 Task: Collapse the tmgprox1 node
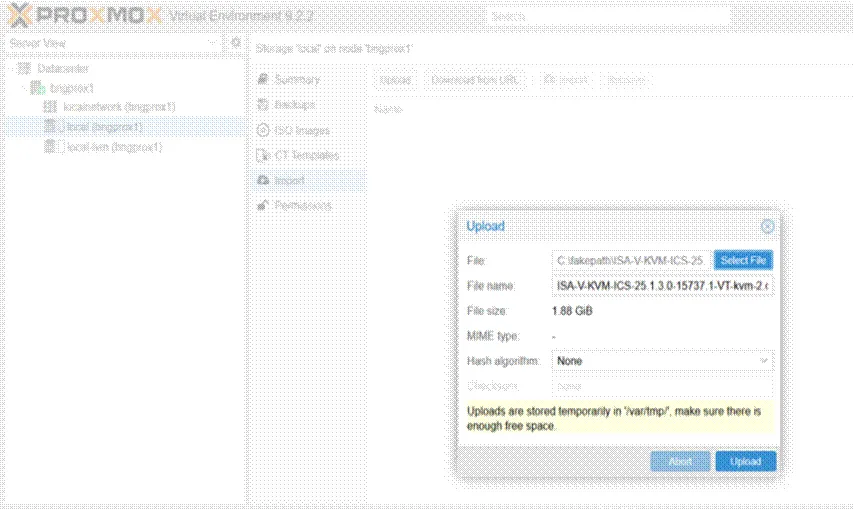(x=23, y=88)
